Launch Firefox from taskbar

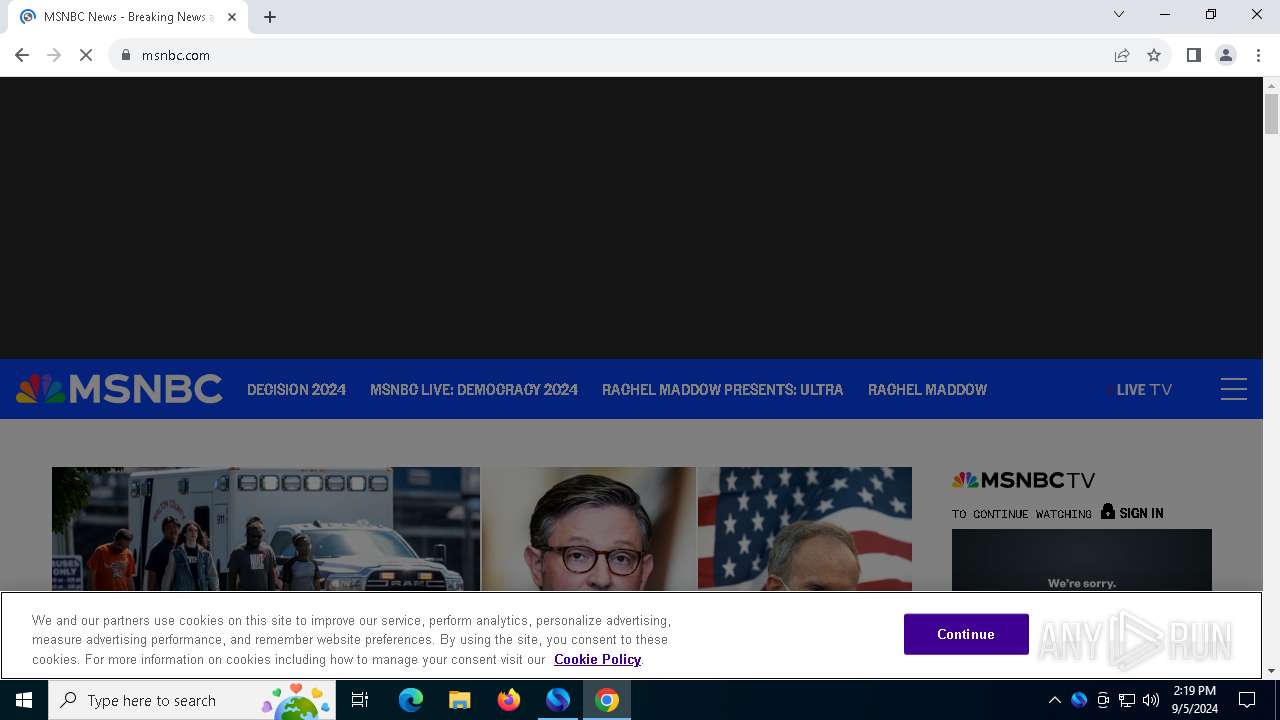(x=509, y=700)
